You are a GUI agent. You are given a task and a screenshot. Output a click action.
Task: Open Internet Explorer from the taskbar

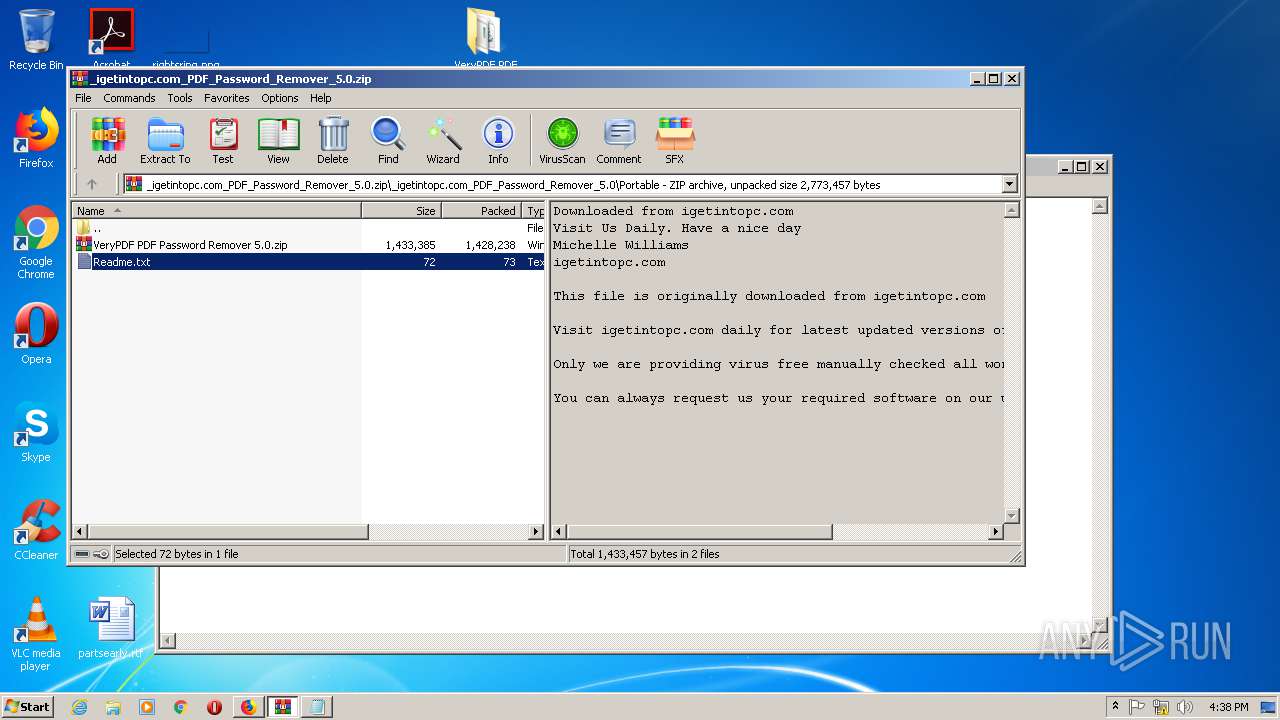click(79, 707)
